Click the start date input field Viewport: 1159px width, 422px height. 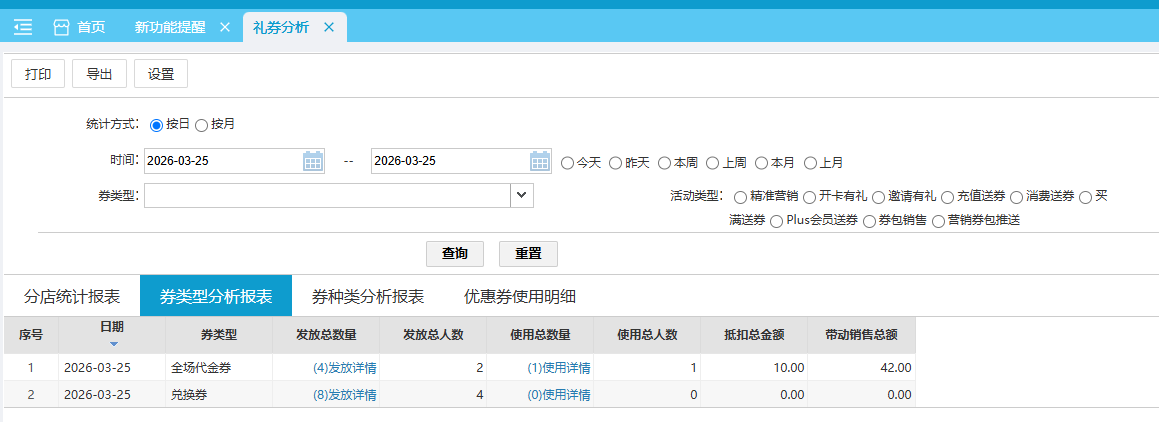[x=222, y=161]
